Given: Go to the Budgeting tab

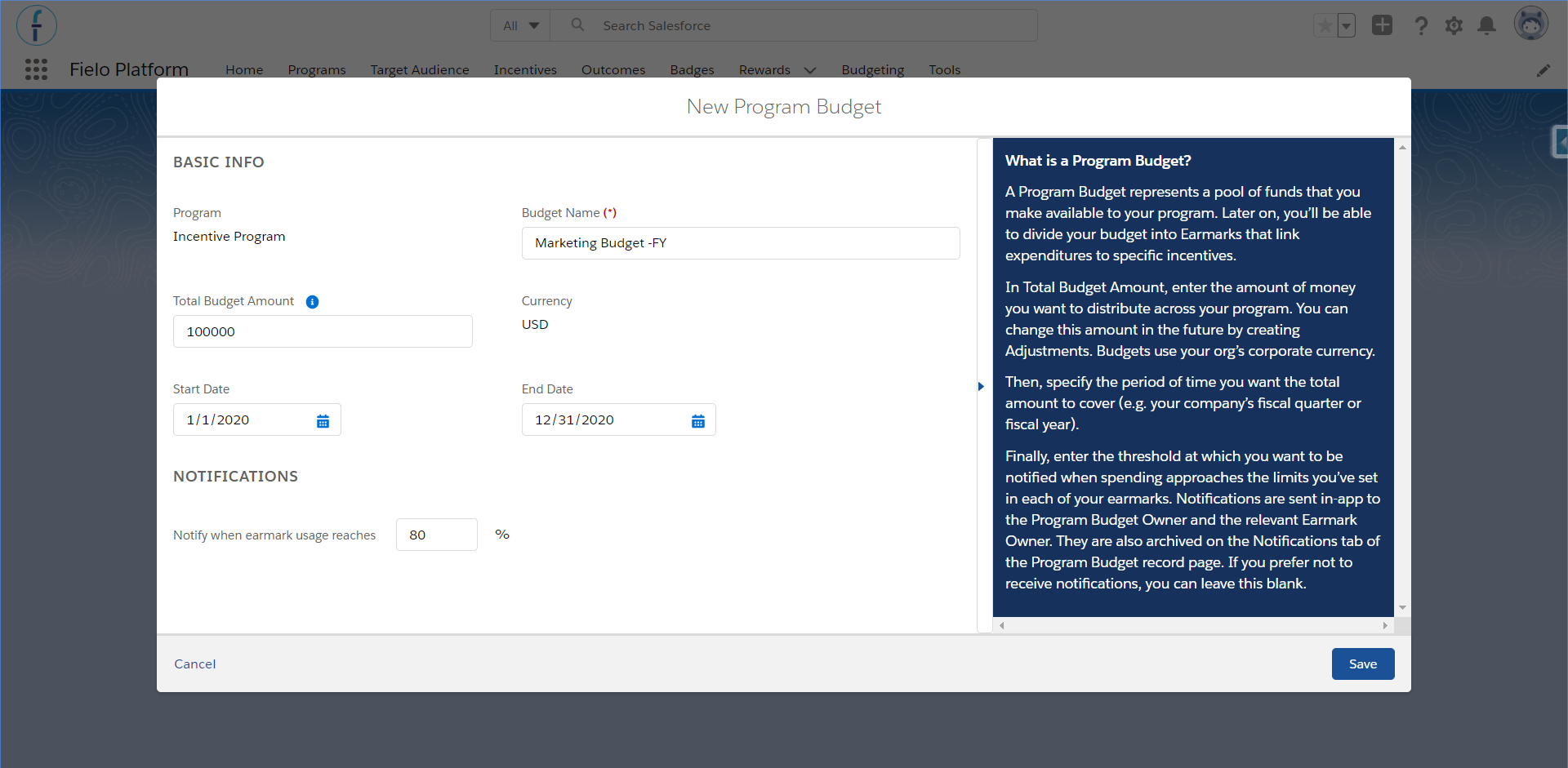Looking at the screenshot, I should coord(873,70).
